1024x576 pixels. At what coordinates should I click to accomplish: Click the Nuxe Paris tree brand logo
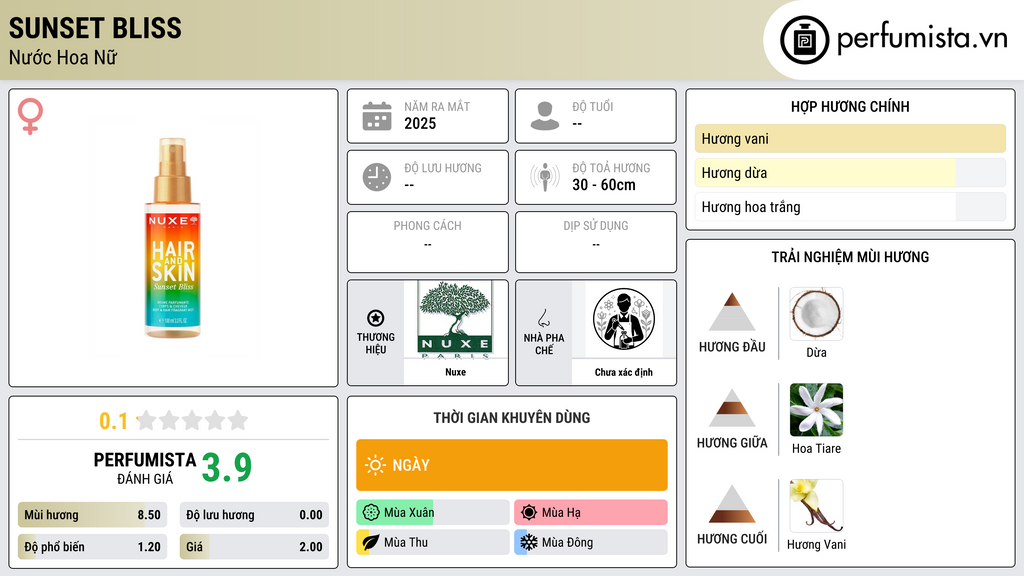[455, 320]
